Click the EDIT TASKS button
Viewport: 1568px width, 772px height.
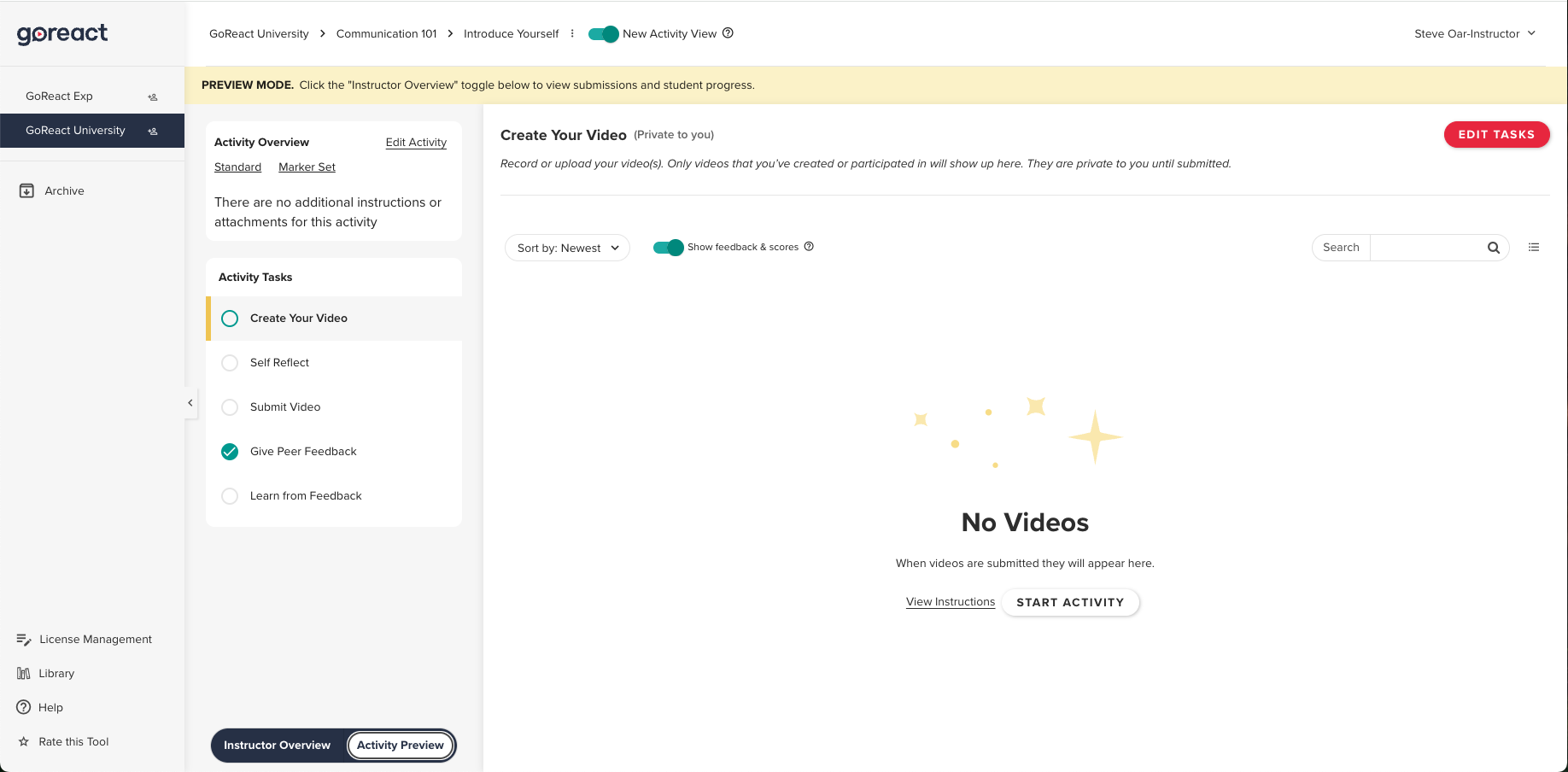pyautogui.click(x=1496, y=134)
